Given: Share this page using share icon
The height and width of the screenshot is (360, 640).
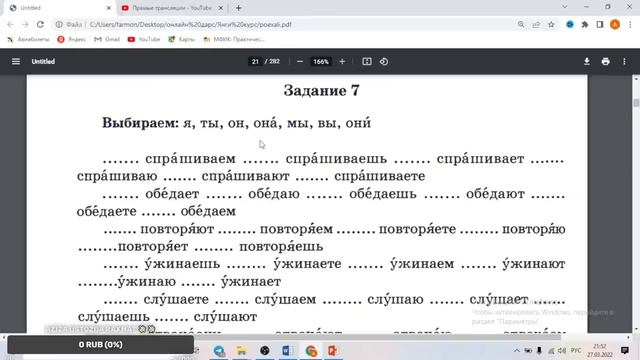Looking at the screenshot, I should point(536,24).
